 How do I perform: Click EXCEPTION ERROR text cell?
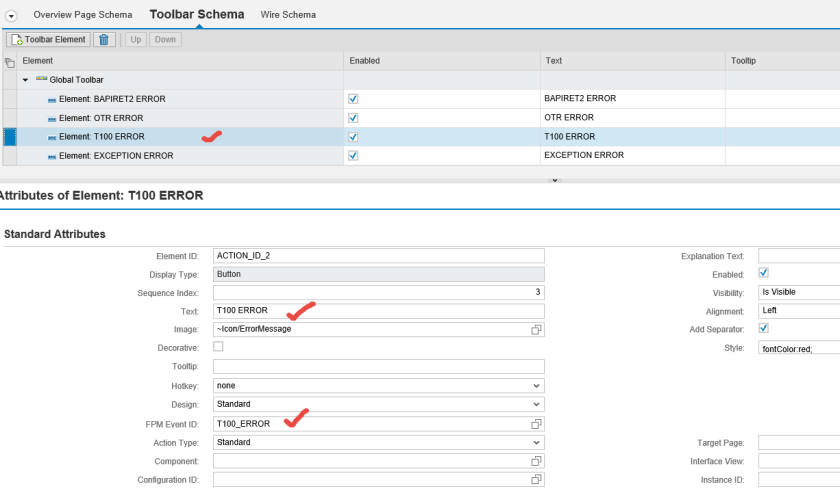click(633, 155)
